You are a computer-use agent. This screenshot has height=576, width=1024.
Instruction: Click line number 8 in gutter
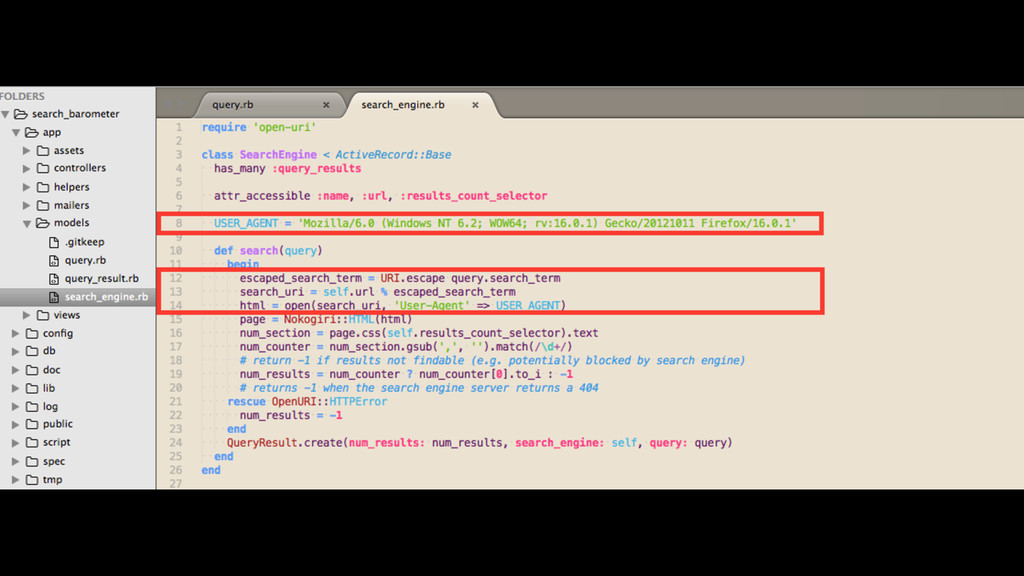(x=179, y=223)
